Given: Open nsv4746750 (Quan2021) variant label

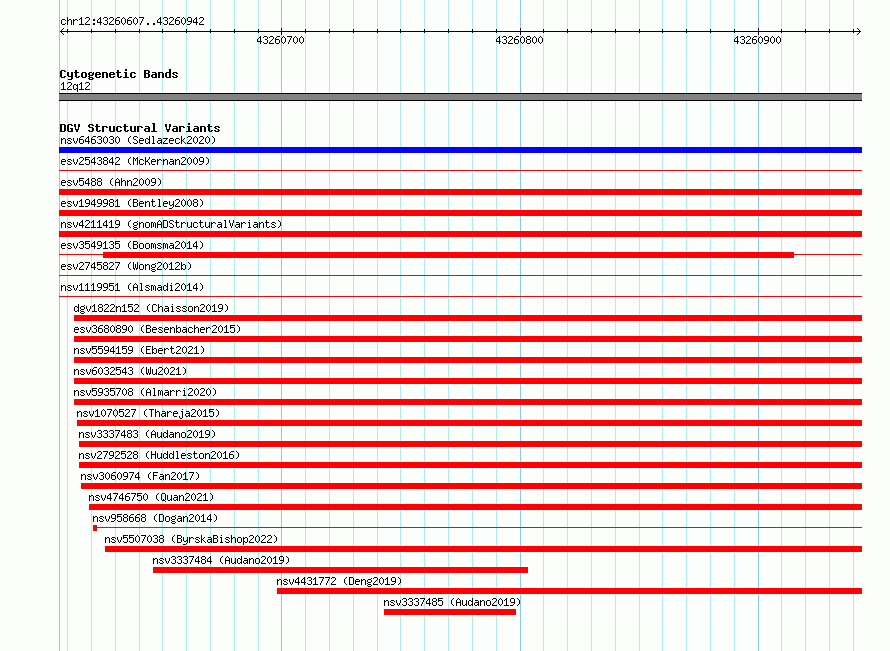Looking at the screenshot, I should tap(151, 497).
